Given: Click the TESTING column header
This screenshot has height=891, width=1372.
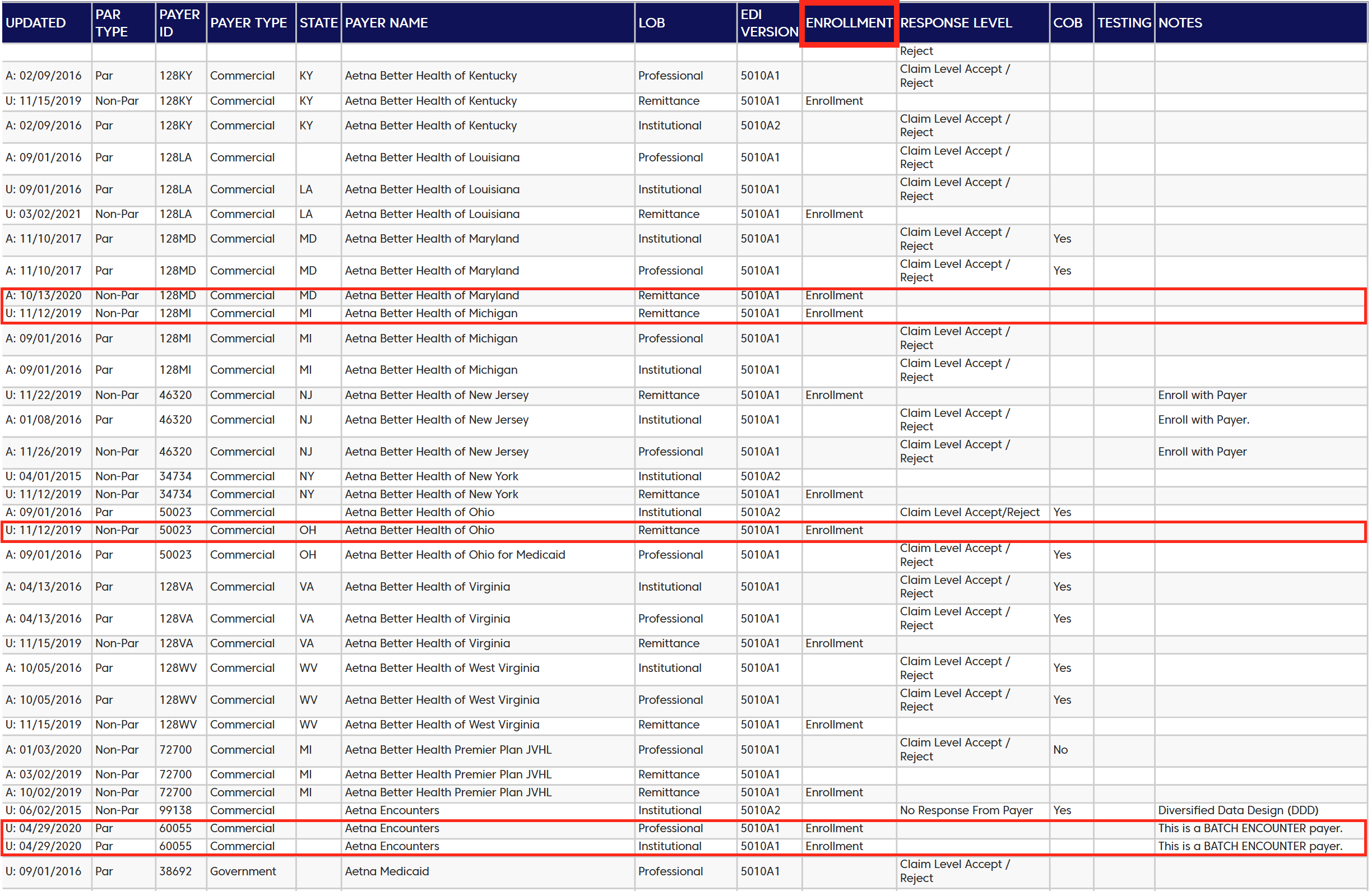Looking at the screenshot, I should coord(1124,23).
